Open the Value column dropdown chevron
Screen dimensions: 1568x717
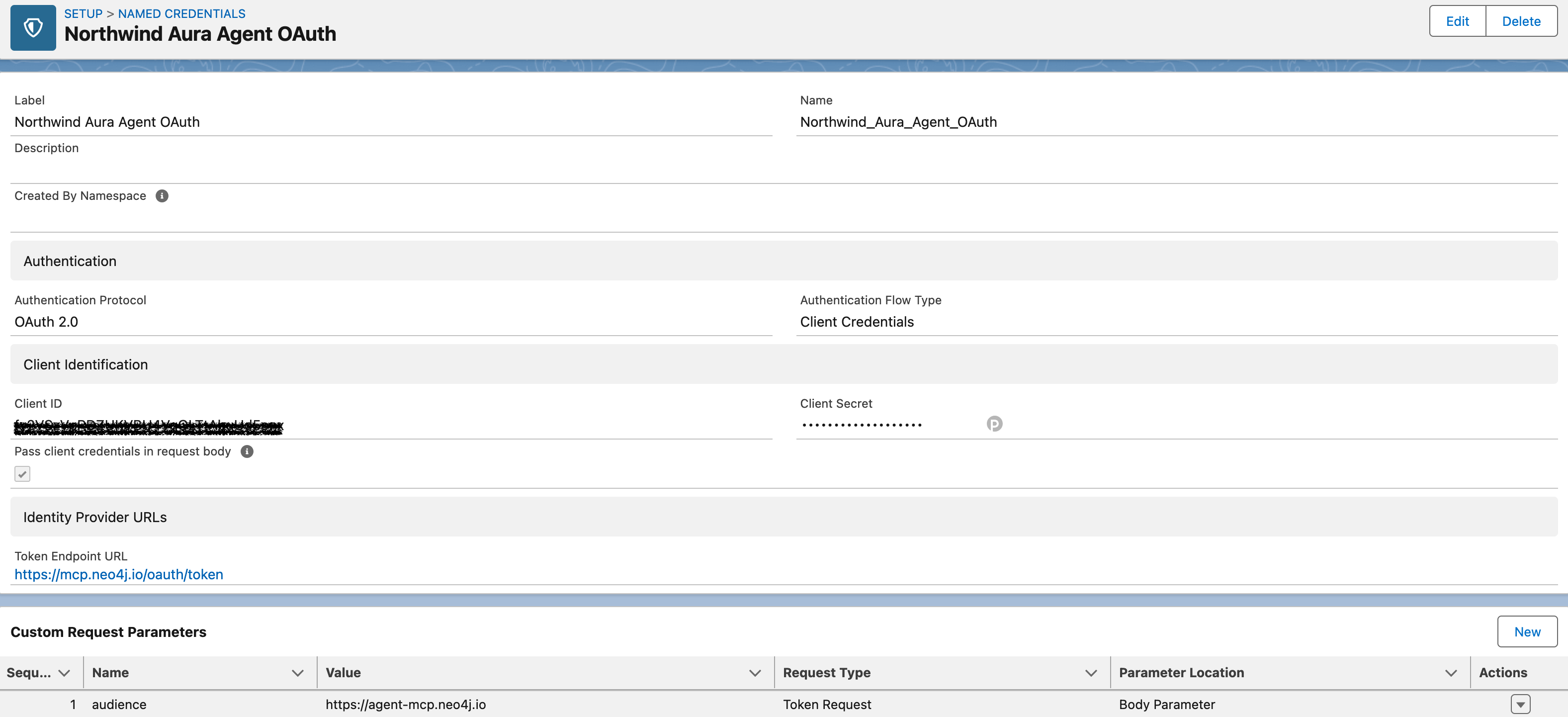tap(755, 673)
